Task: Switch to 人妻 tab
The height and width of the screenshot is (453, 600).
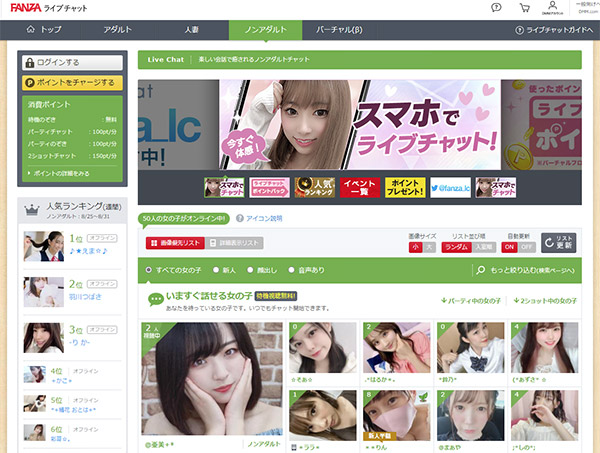Action: [191, 30]
